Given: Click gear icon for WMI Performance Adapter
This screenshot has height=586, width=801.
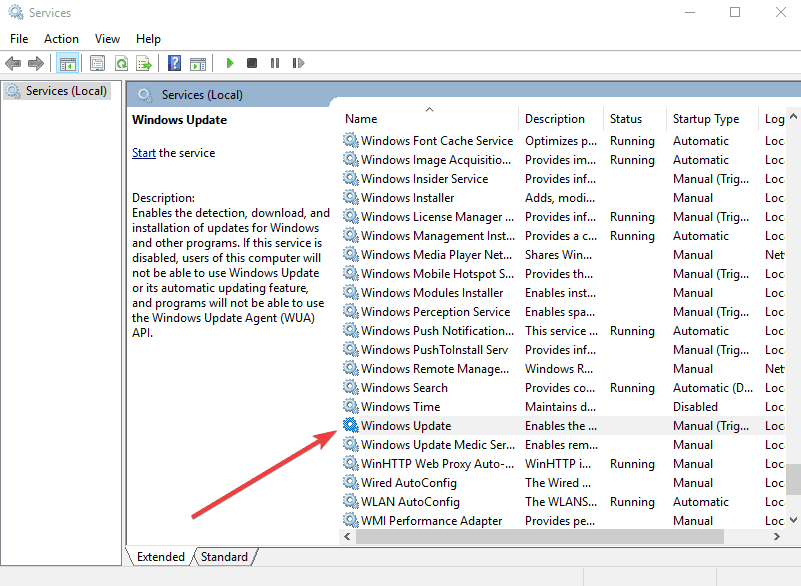Looking at the screenshot, I should click(350, 520).
